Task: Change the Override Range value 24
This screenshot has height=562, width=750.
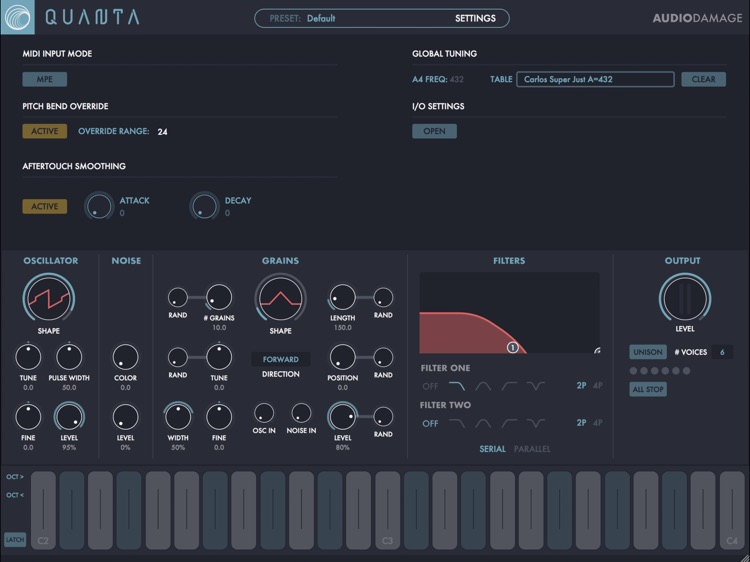Action: click(x=162, y=132)
